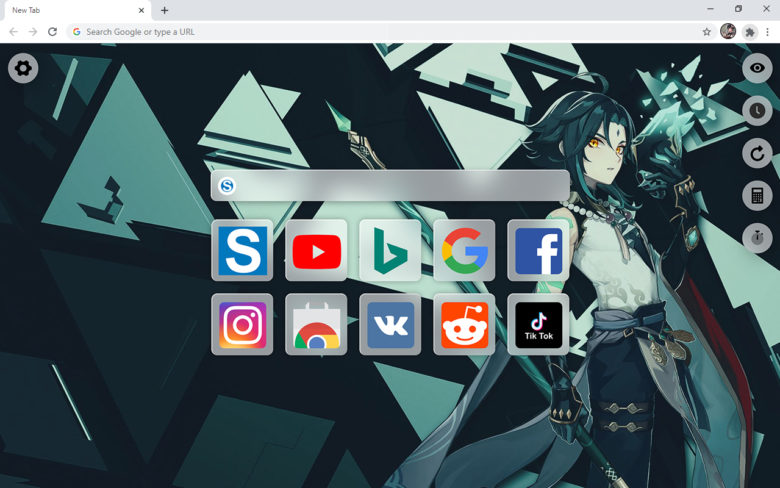Open the stopwatch timer button

[757, 238]
